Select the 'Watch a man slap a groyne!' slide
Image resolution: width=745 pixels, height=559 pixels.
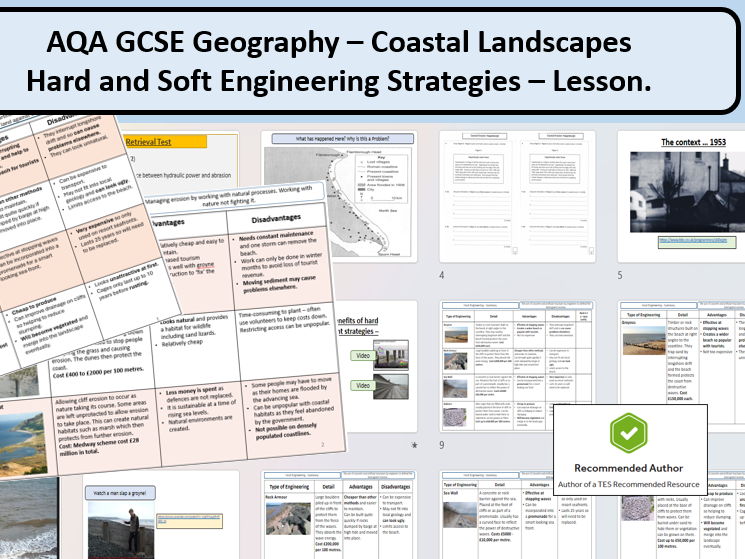click(161, 515)
